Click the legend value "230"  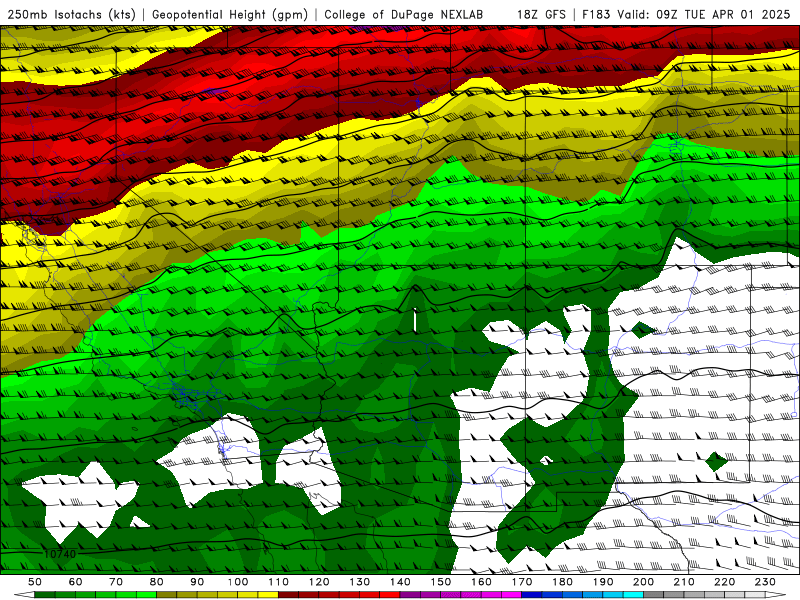point(765,582)
